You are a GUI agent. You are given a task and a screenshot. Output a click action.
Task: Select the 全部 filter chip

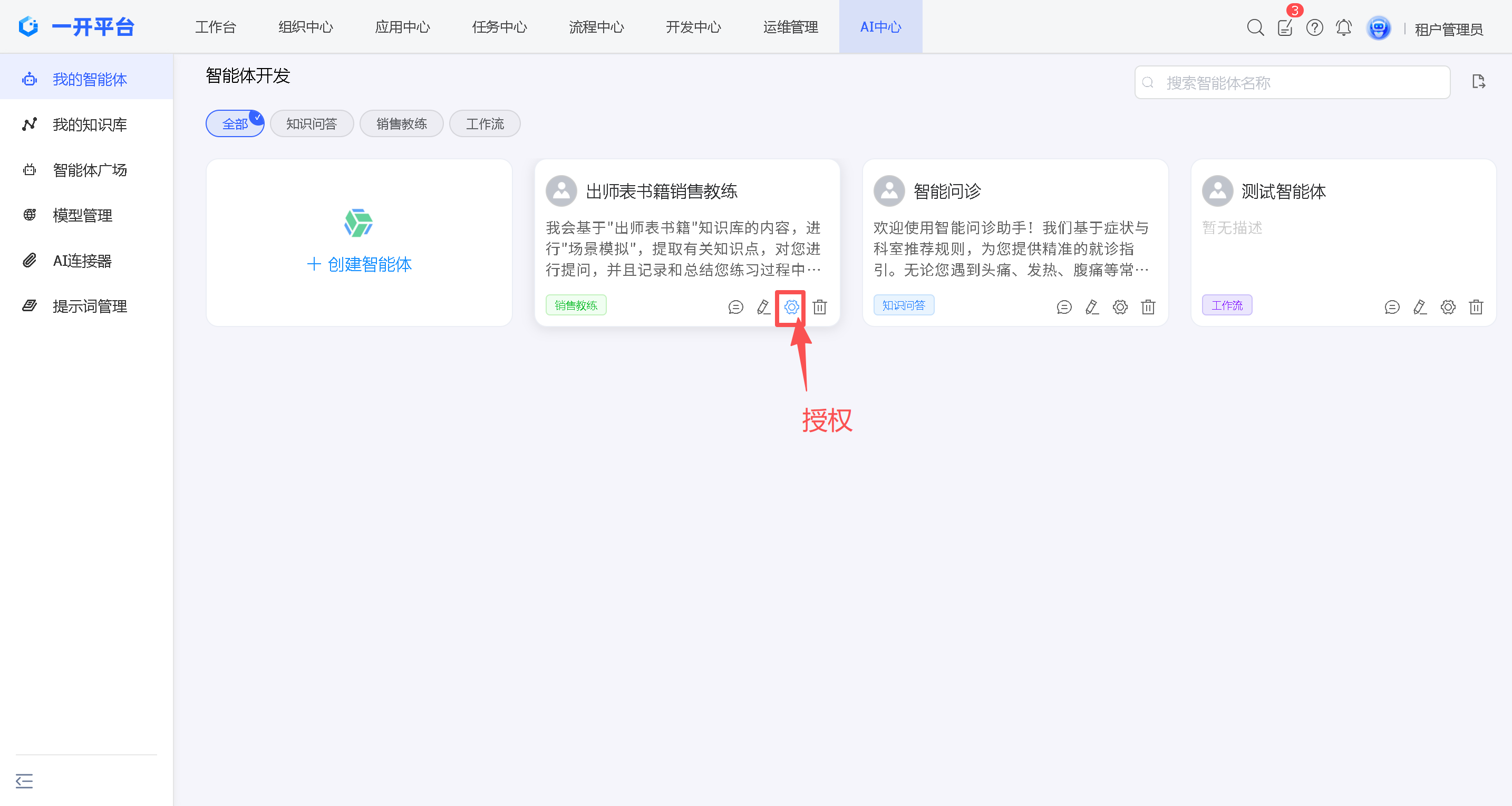point(235,124)
